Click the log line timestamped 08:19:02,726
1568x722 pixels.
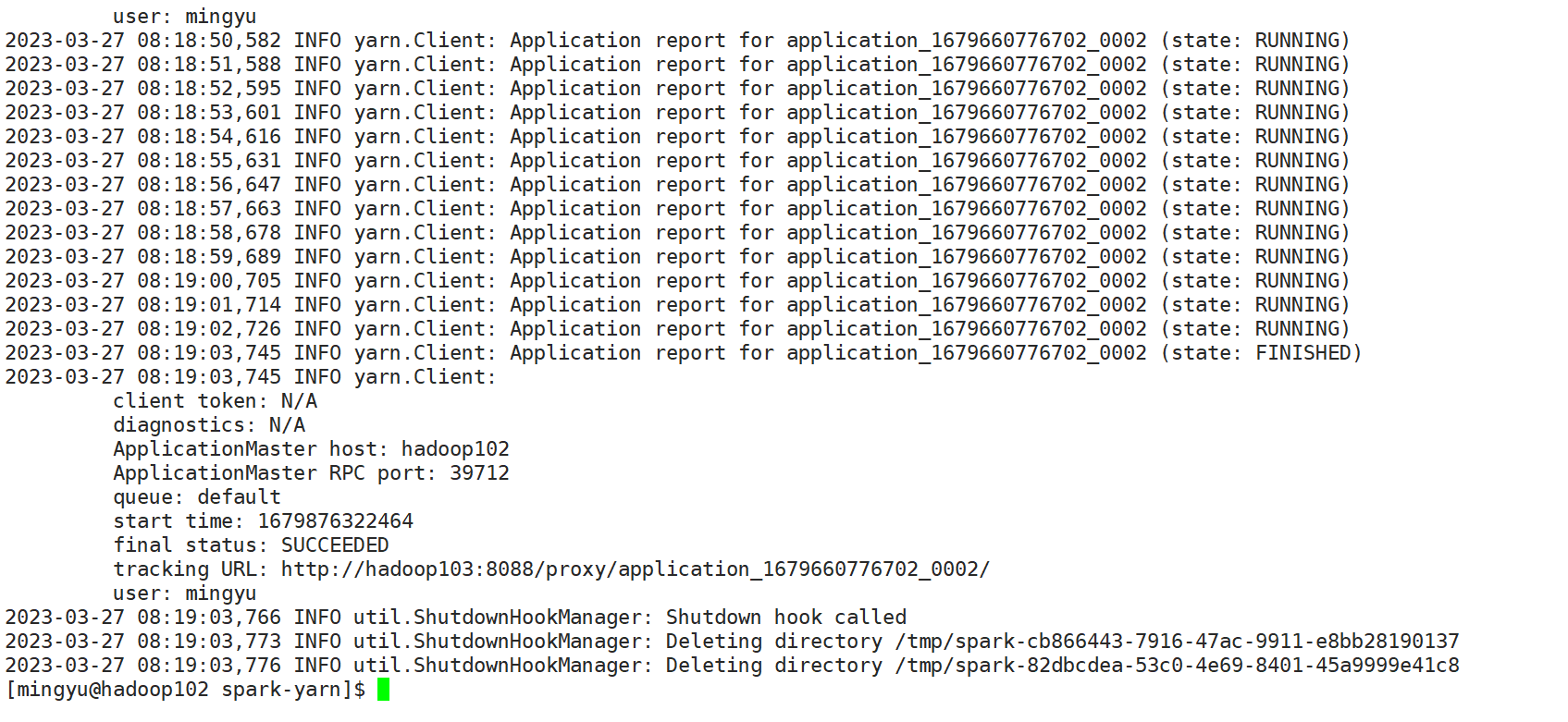[x=677, y=329]
